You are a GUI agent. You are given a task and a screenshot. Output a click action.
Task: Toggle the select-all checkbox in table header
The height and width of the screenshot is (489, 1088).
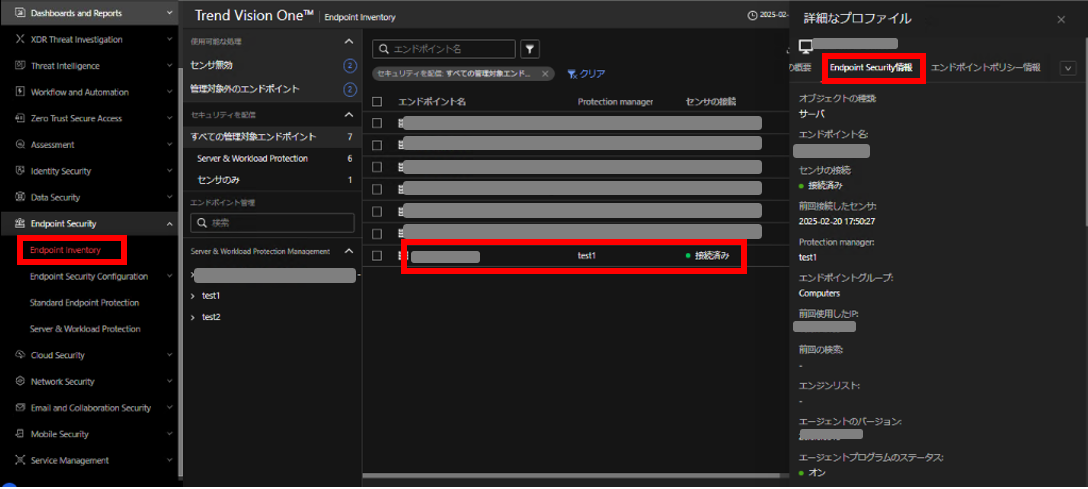click(x=377, y=102)
